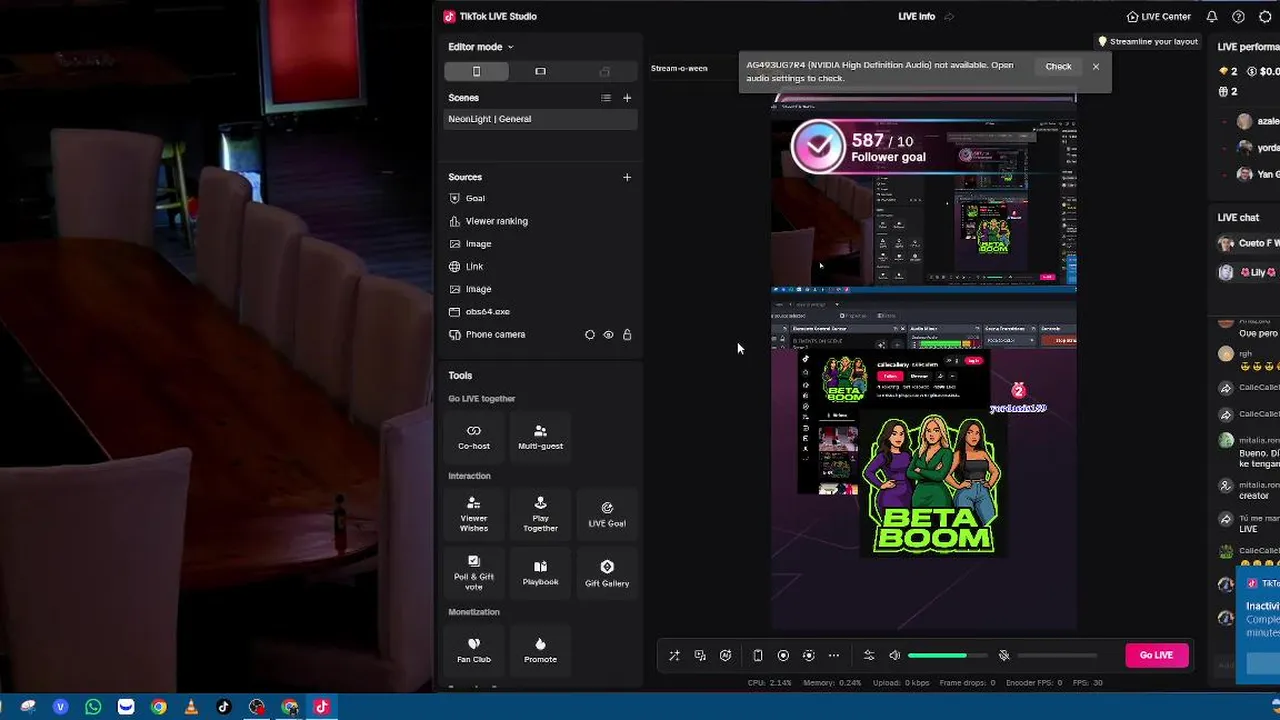Open the Gift Gallery tool
Screen dimensions: 1280x720
click(x=607, y=573)
